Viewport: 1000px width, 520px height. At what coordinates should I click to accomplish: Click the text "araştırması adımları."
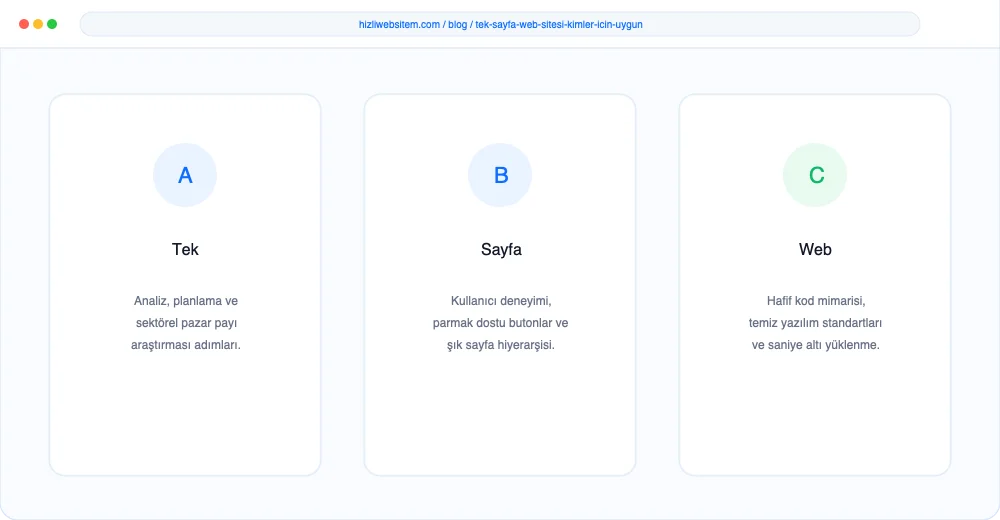point(186,345)
